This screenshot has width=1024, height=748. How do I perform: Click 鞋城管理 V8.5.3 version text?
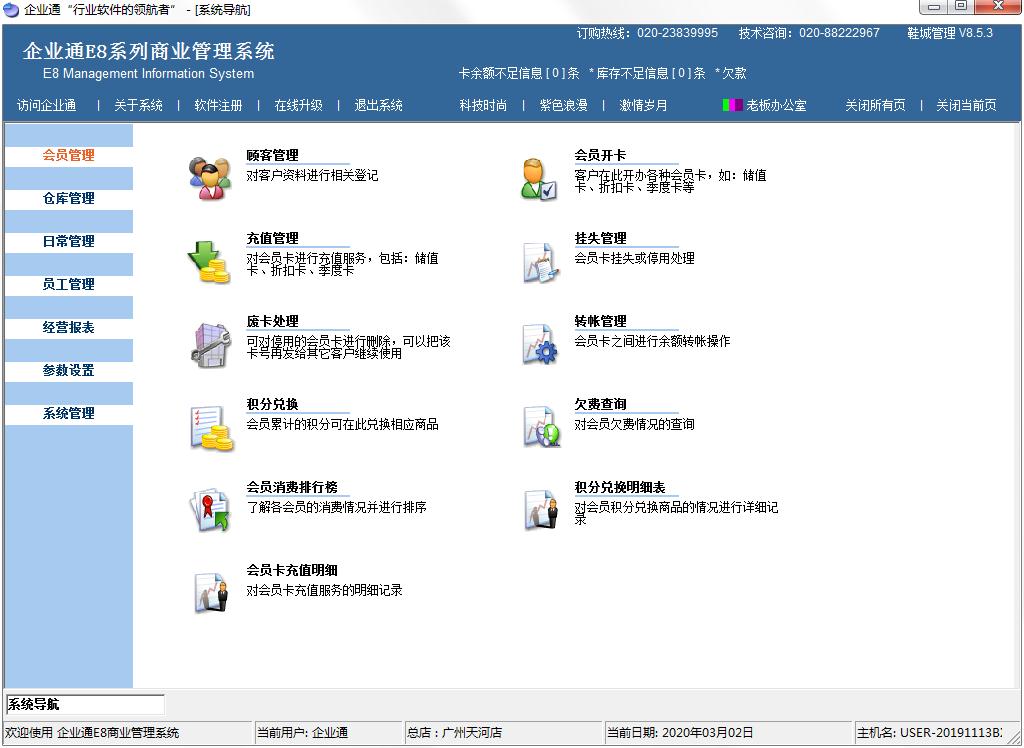(x=950, y=33)
